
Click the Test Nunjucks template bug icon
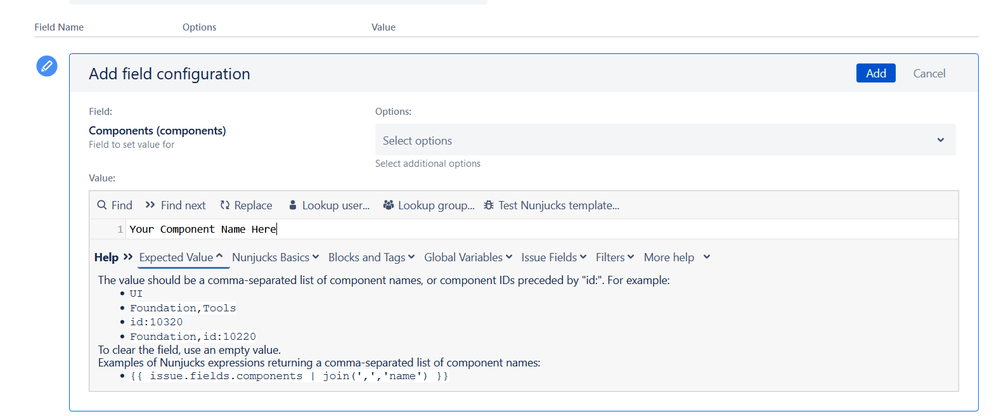[x=488, y=205]
